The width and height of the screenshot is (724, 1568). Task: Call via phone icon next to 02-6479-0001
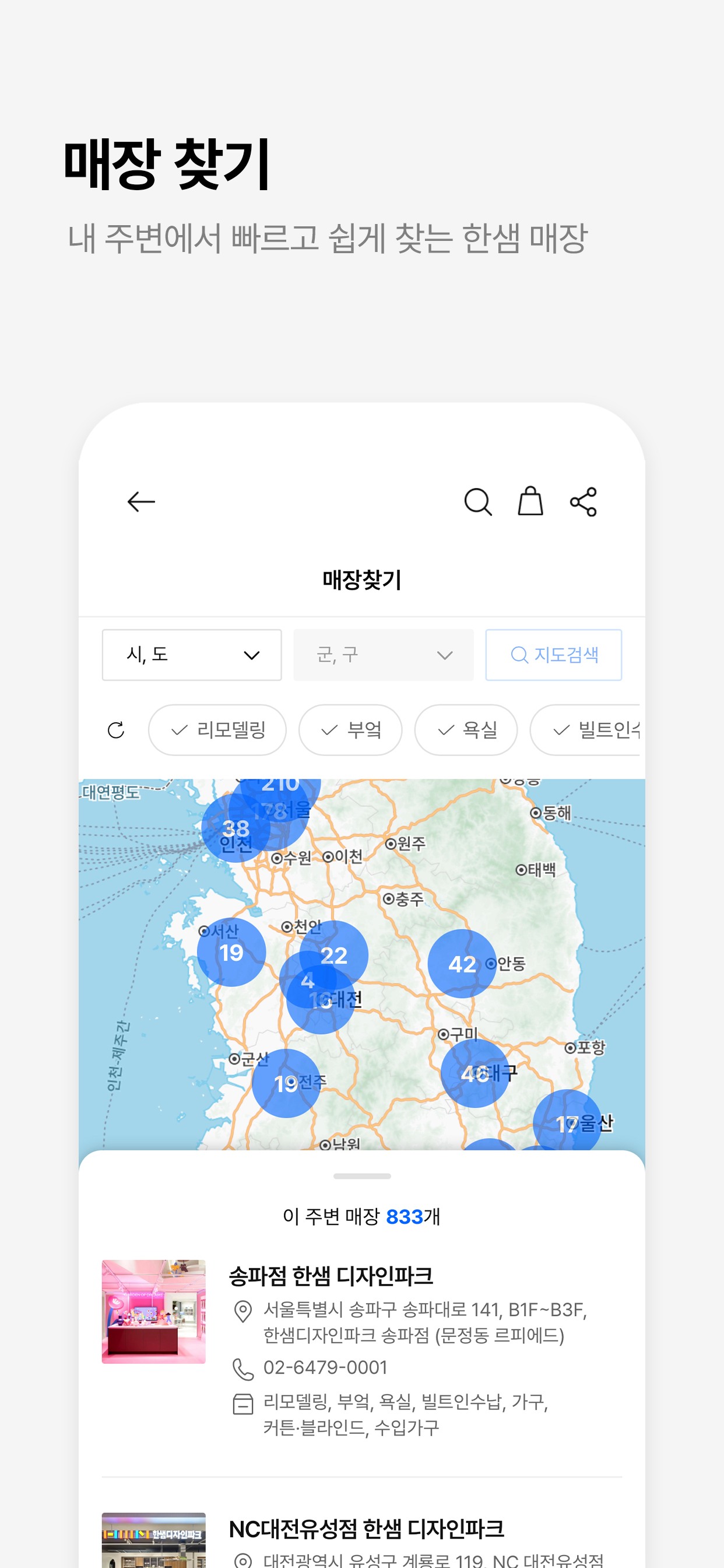point(242,1370)
